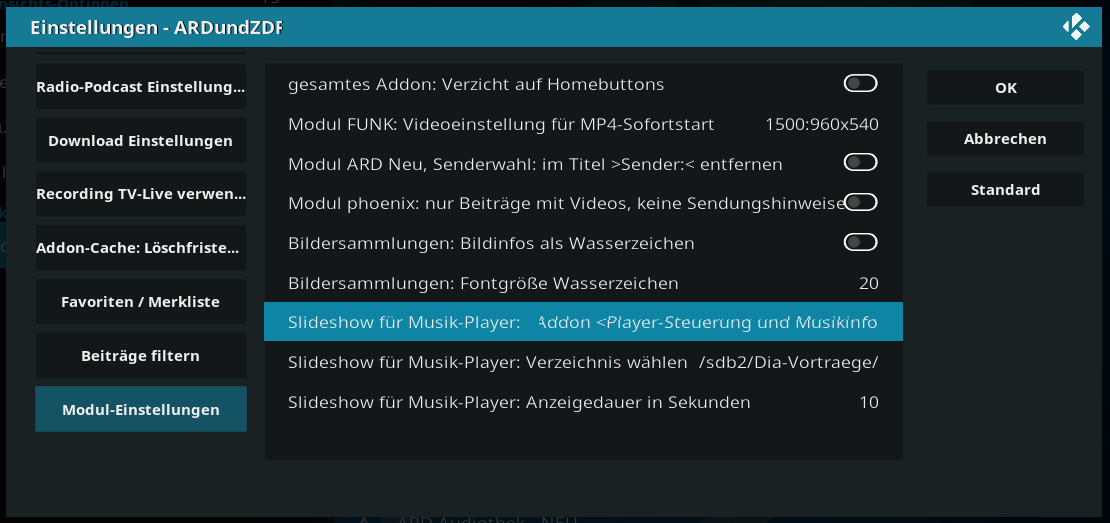The image size is (1110, 523).
Task: Open Radio-Podcast Einstellungen category
Action: pyautogui.click(x=141, y=86)
